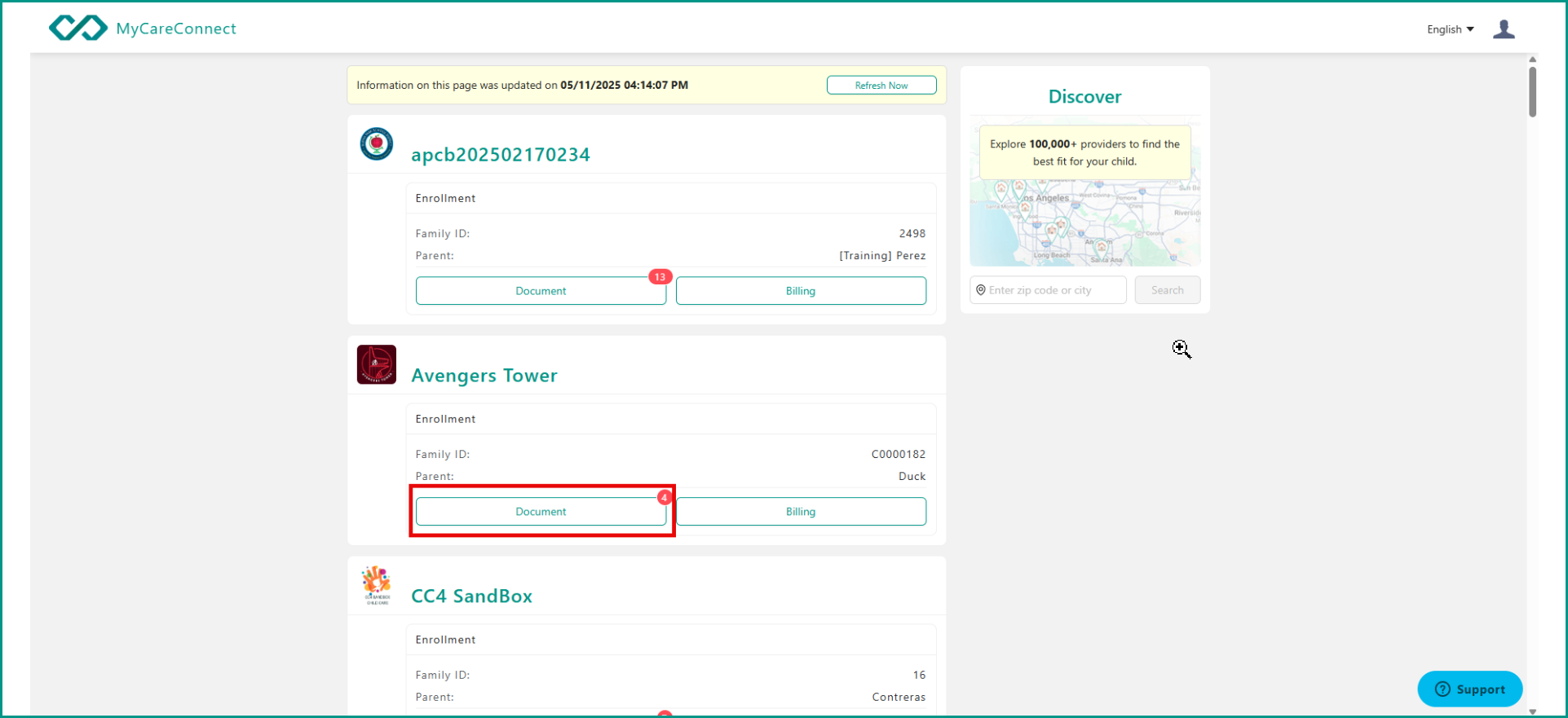Image resolution: width=1568 pixels, height=718 pixels.
Task: Click the Discover heading
Action: coord(1084,97)
